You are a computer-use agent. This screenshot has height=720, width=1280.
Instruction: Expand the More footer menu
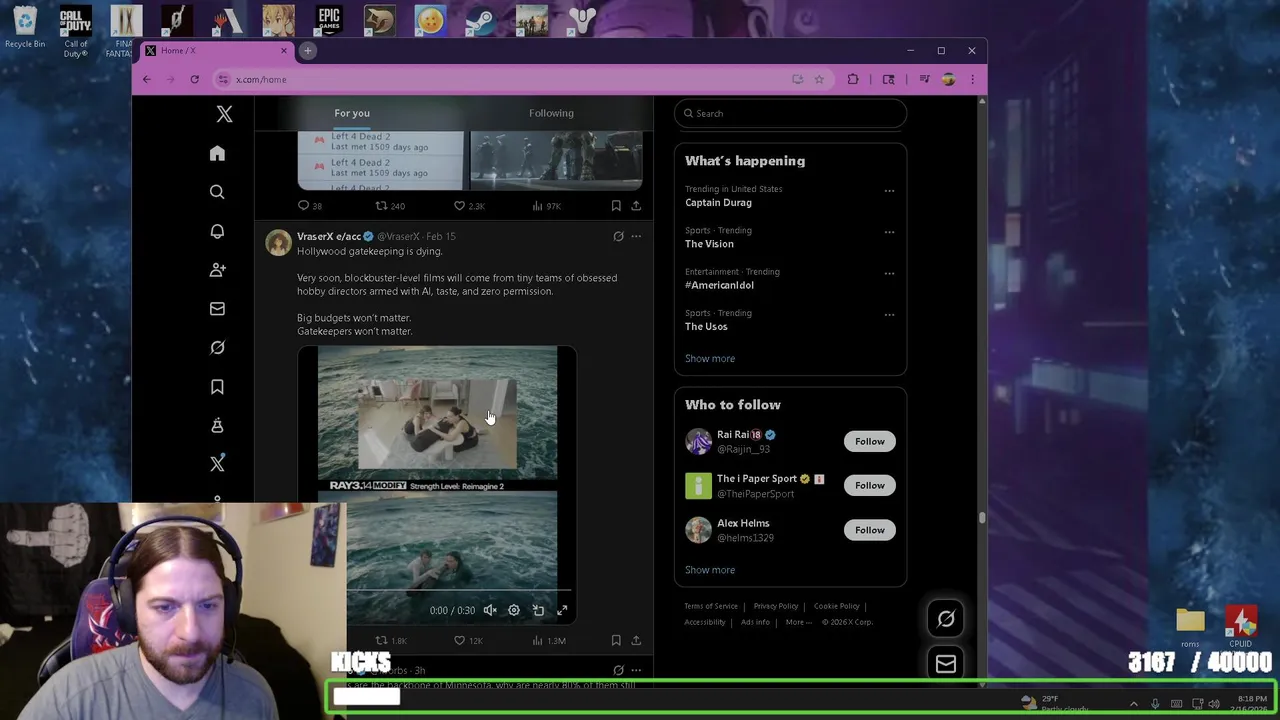coord(798,622)
